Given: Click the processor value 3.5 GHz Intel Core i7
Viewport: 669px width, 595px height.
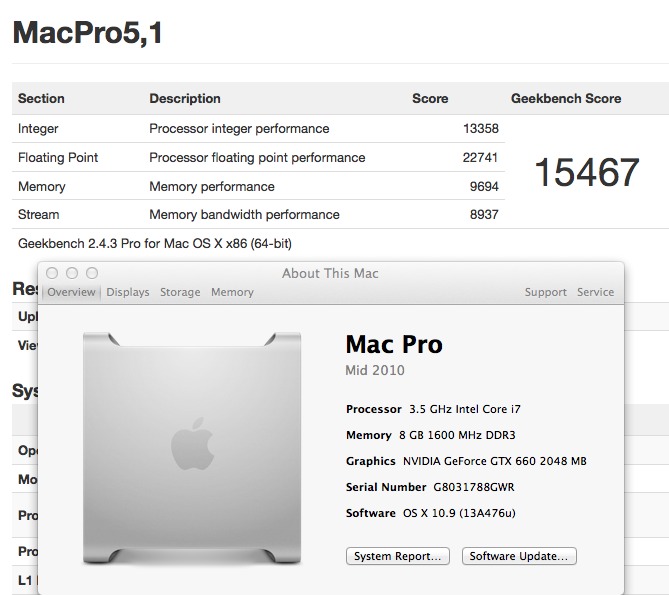Looking at the screenshot, I should pos(465,409).
